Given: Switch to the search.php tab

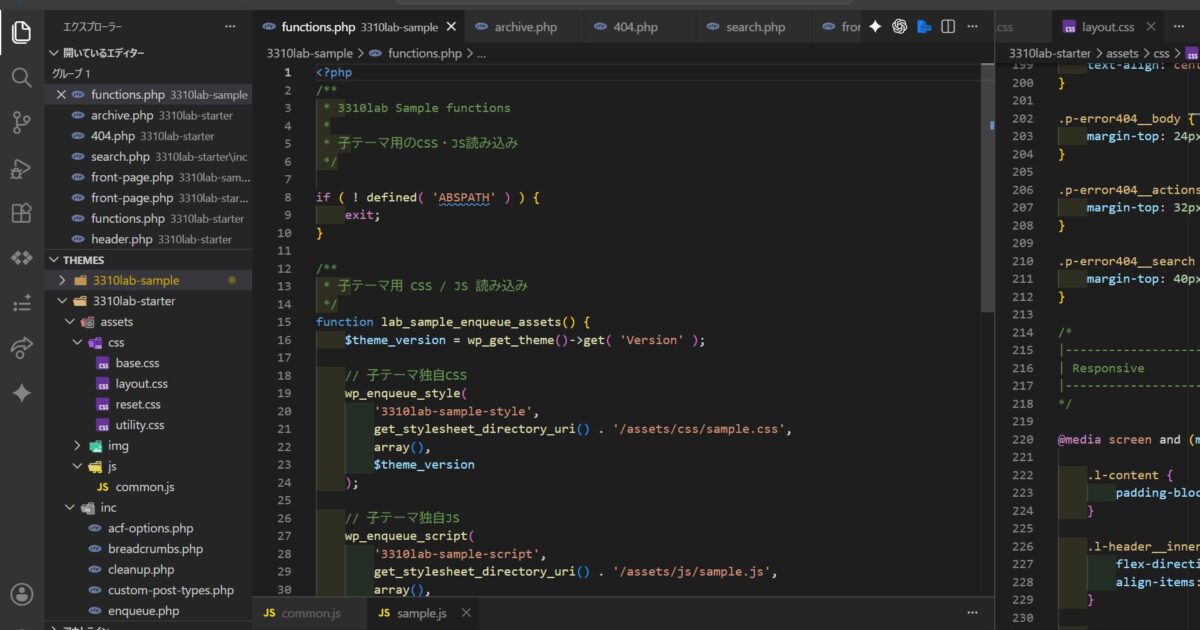Looking at the screenshot, I should (755, 27).
